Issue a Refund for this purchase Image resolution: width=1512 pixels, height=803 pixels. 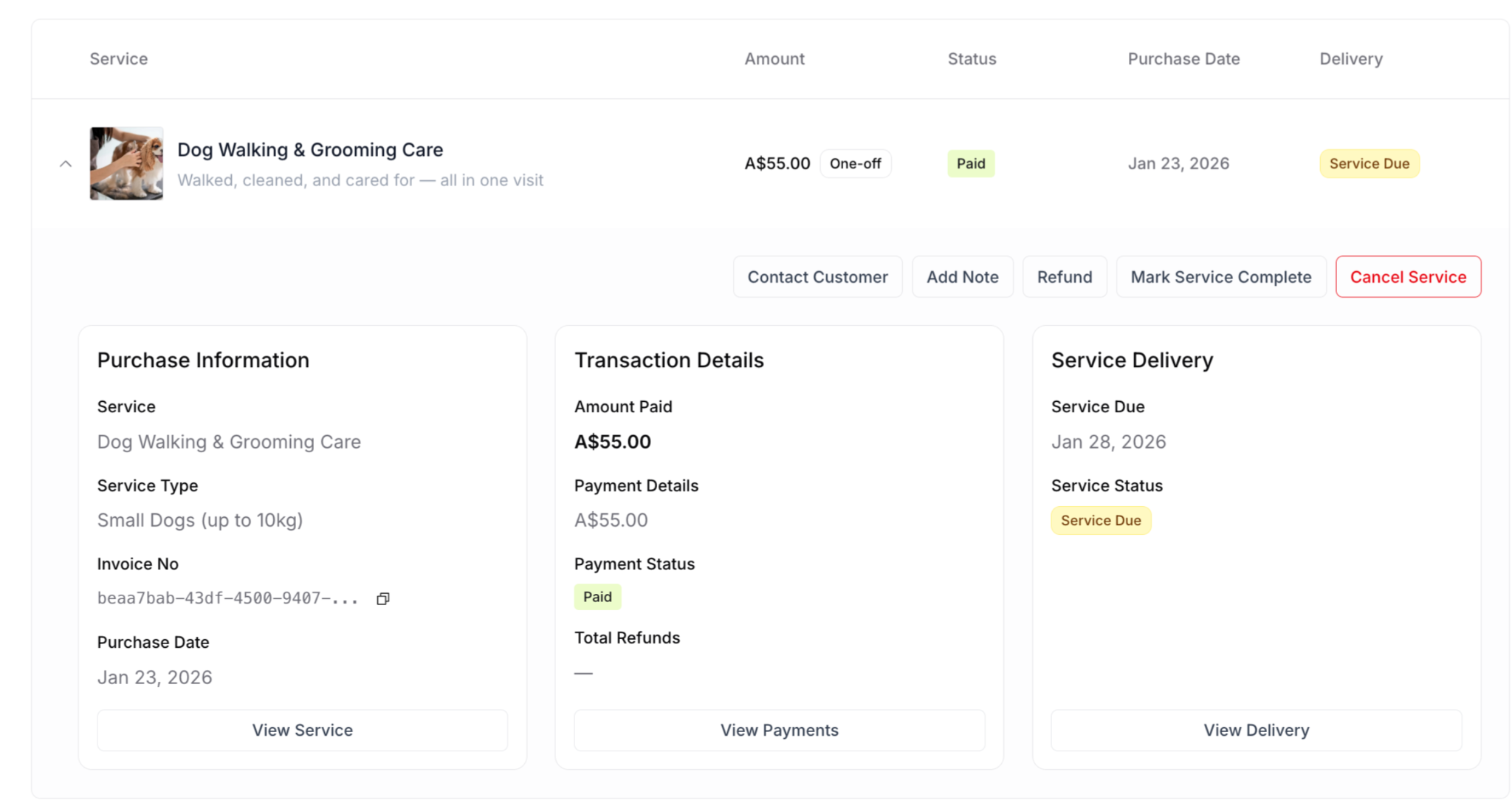(x=1064, y=277)
